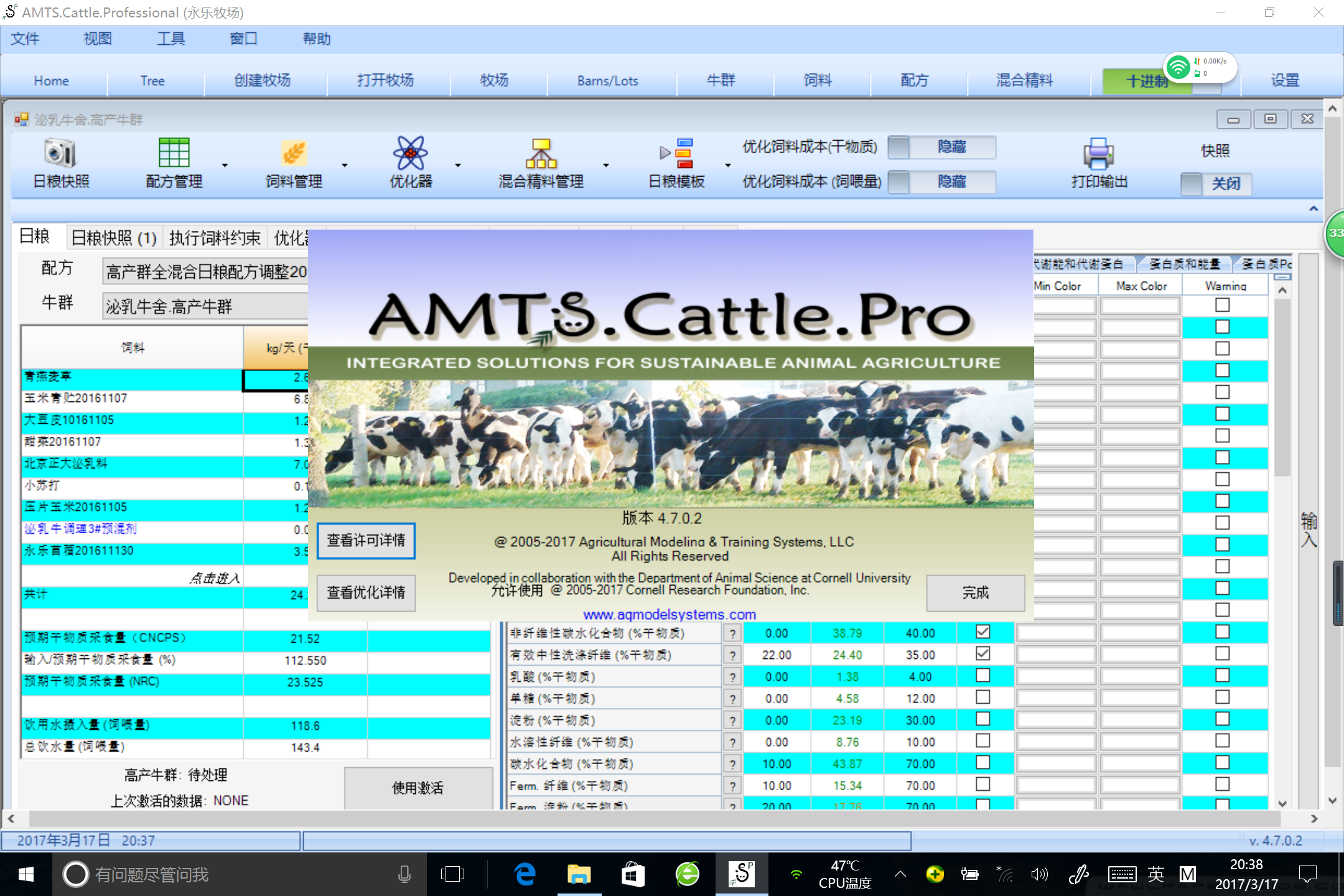Uncheck 非纤维性碳水化合物 constraint checkbox

982,632
